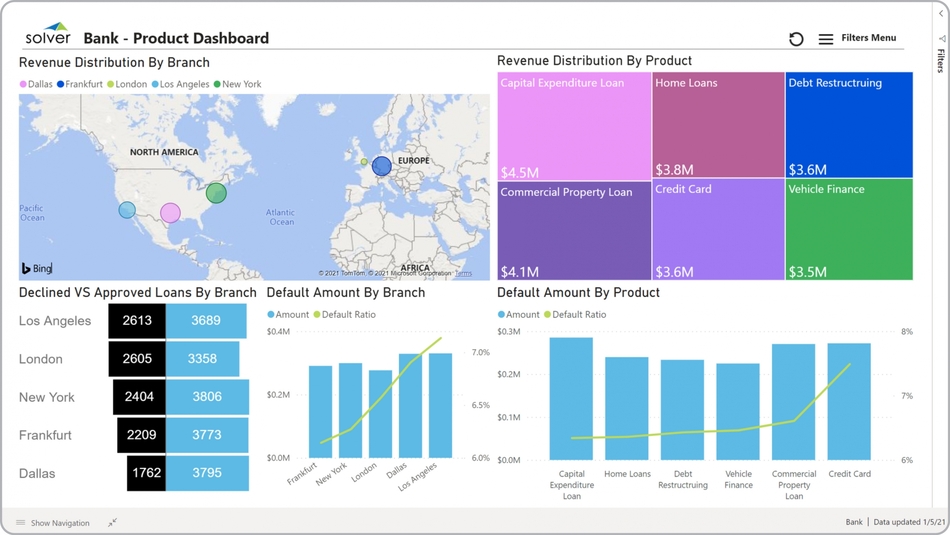
Task: Click the Credit Card bar in Default Amount By Product
Action: pos(849,401)
